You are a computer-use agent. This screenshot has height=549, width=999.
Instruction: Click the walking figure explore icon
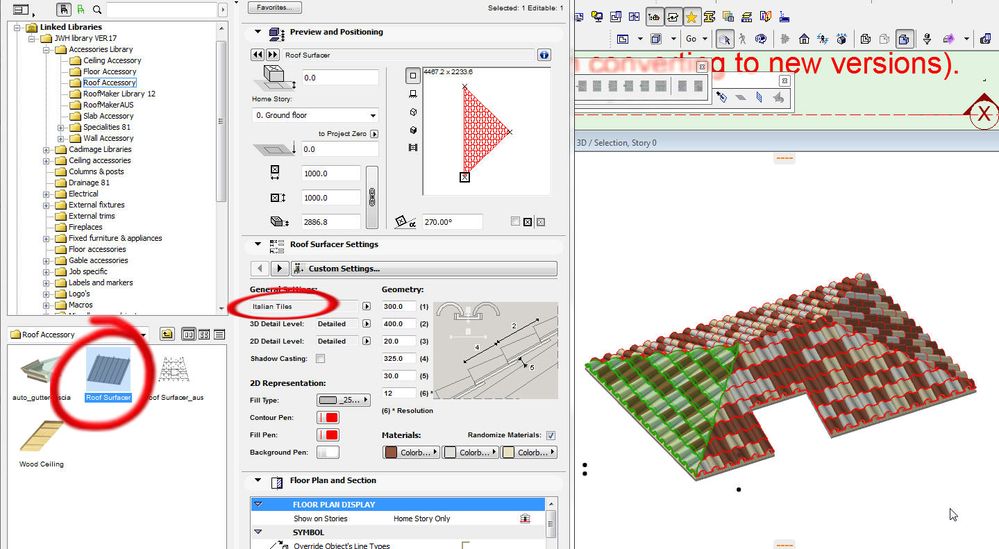click(742, 39)
